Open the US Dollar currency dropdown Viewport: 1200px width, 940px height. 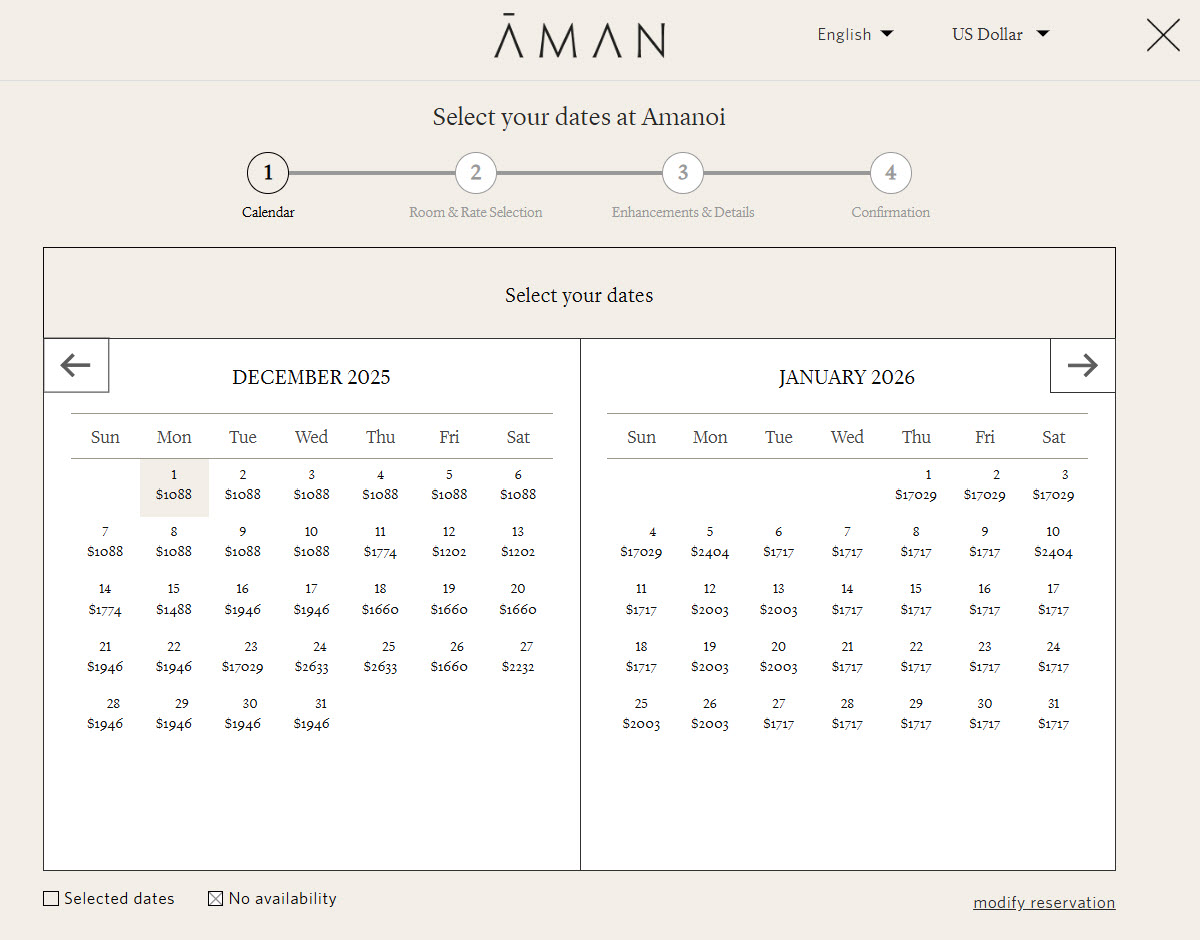(x=1000, y=34)
